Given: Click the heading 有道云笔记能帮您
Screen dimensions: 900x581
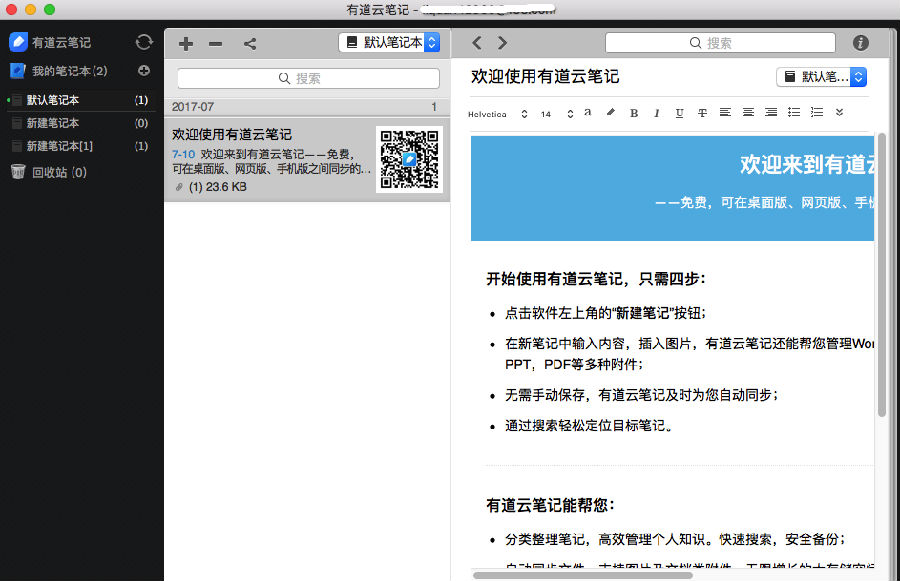Looking at the screenshot, I should click(x=550, y=505).
